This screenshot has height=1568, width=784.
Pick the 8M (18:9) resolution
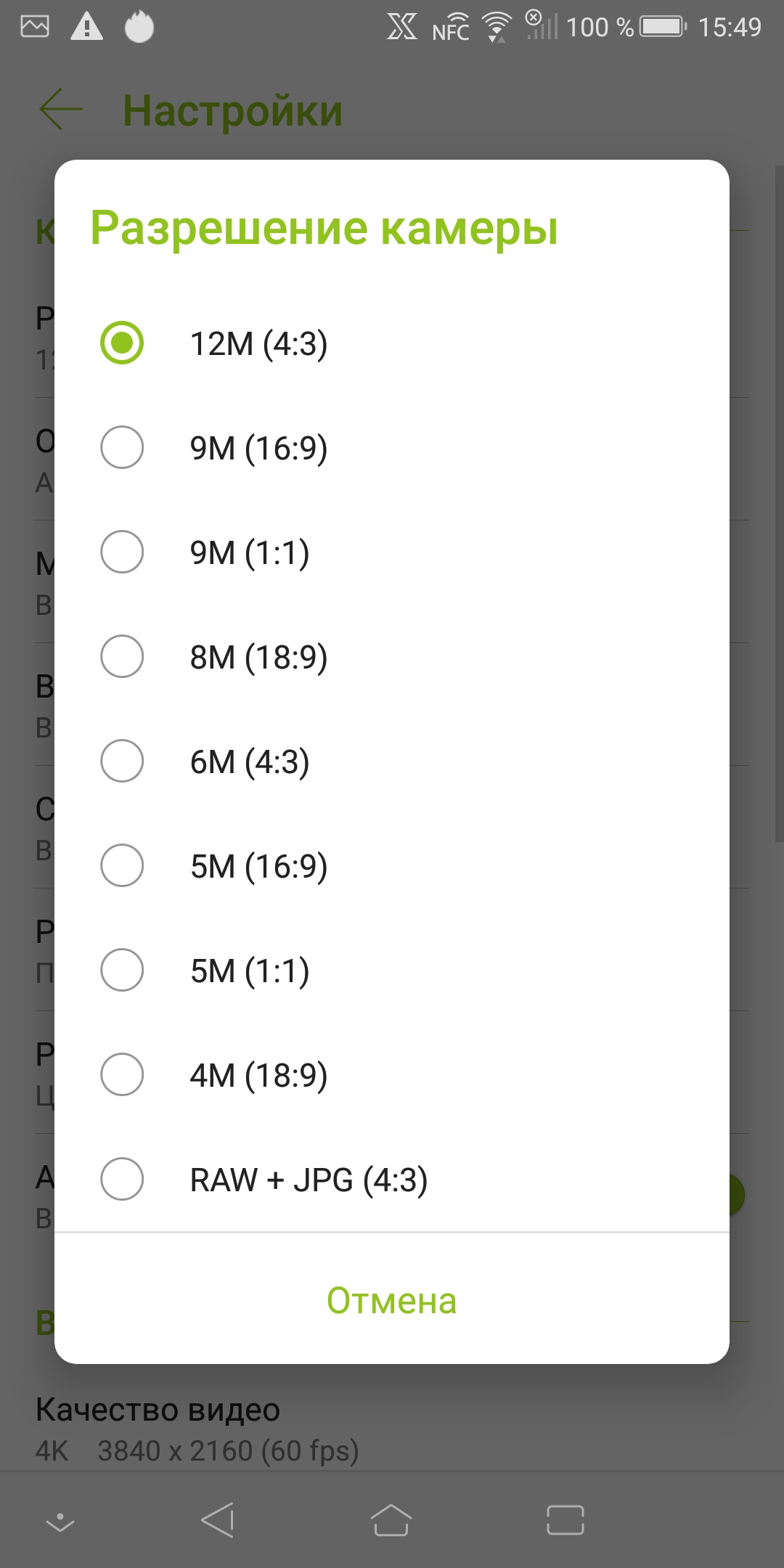coord(122,656)
